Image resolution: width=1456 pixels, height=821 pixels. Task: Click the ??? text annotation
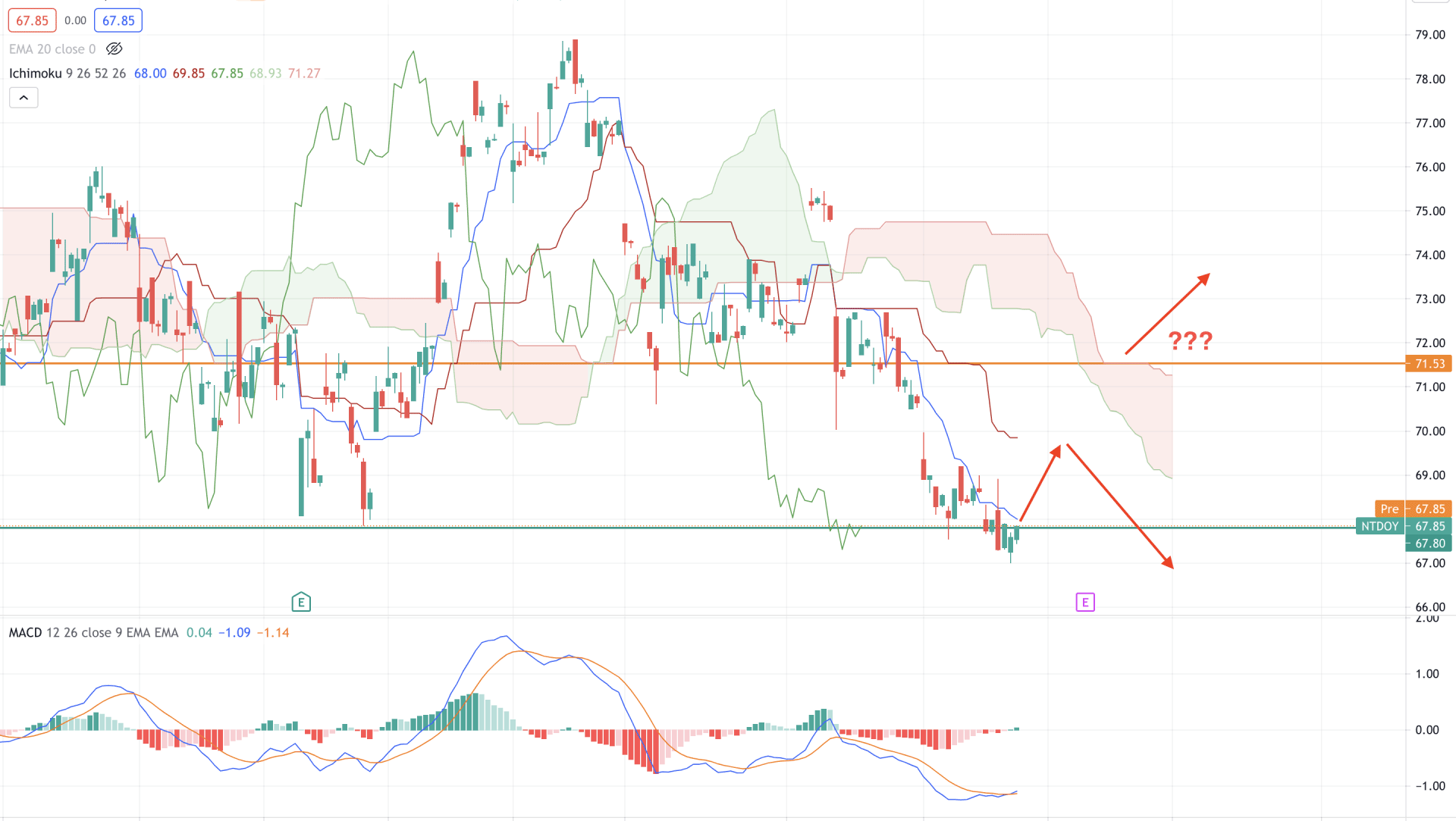1190,340
